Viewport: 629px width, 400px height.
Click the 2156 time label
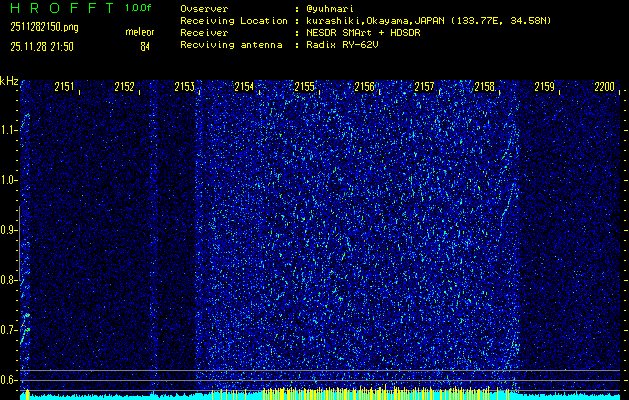click(x=364, y=87)
